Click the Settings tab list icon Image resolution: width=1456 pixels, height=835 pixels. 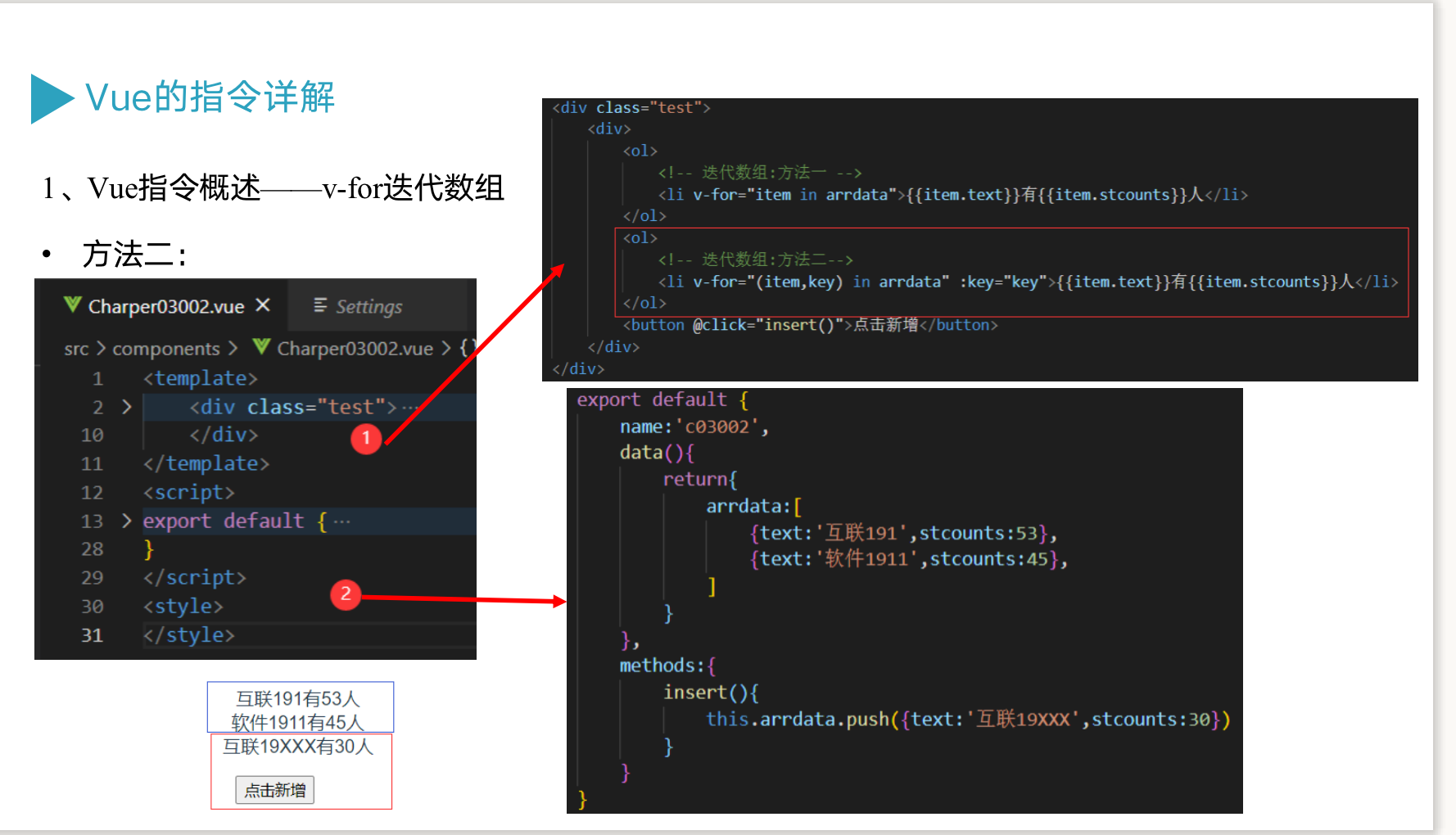320,305
